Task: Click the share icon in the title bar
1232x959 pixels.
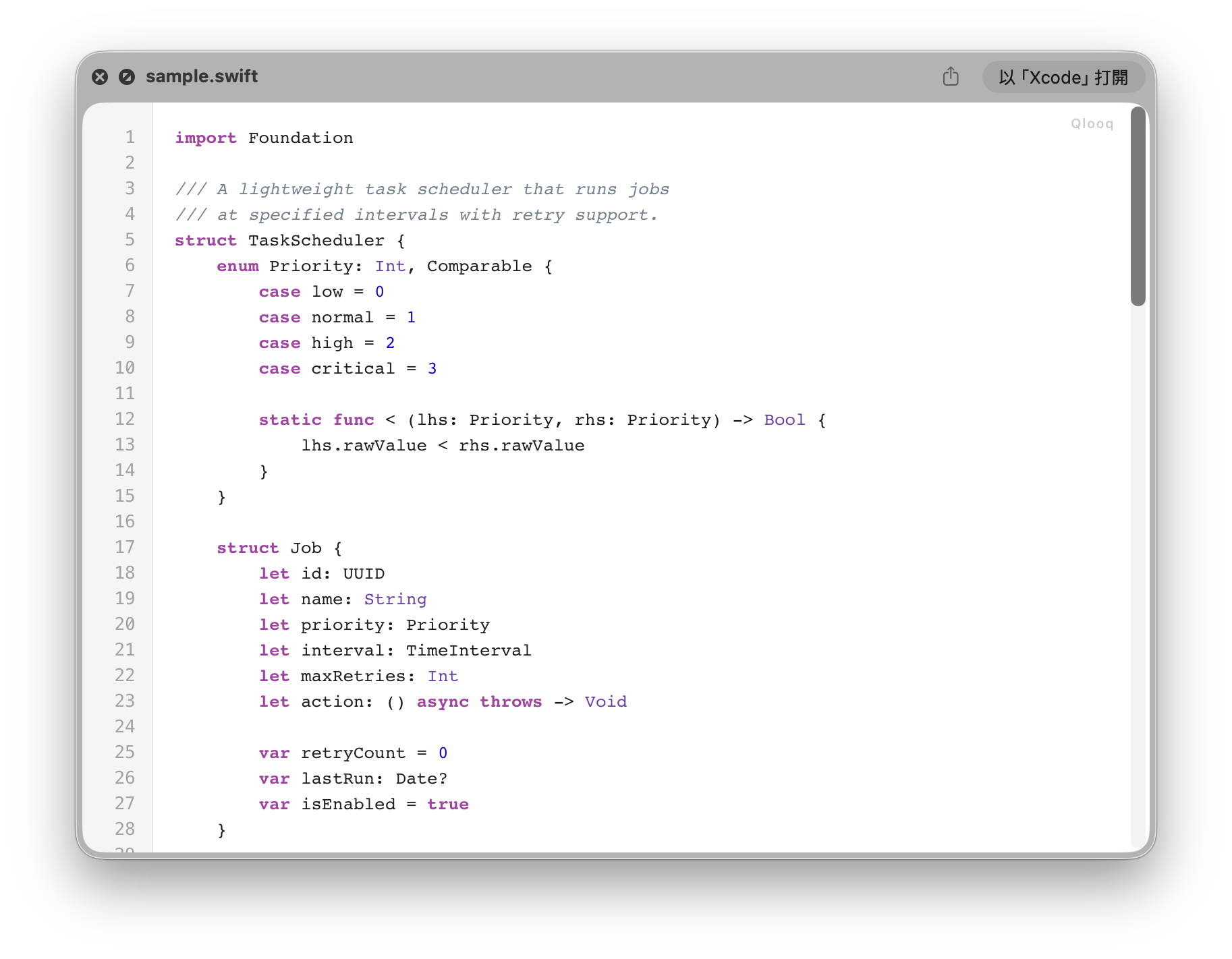Action: pos(951,77)
